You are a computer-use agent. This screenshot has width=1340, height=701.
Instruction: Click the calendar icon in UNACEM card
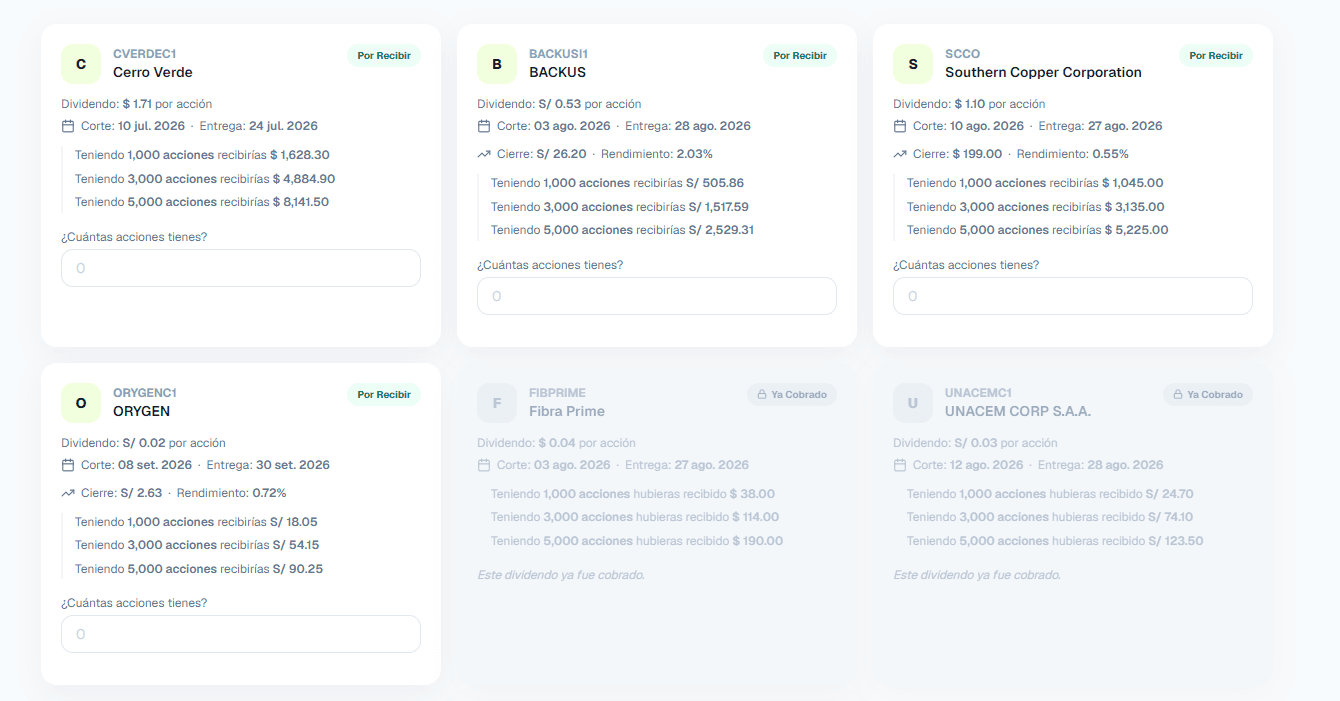(900, 465)
